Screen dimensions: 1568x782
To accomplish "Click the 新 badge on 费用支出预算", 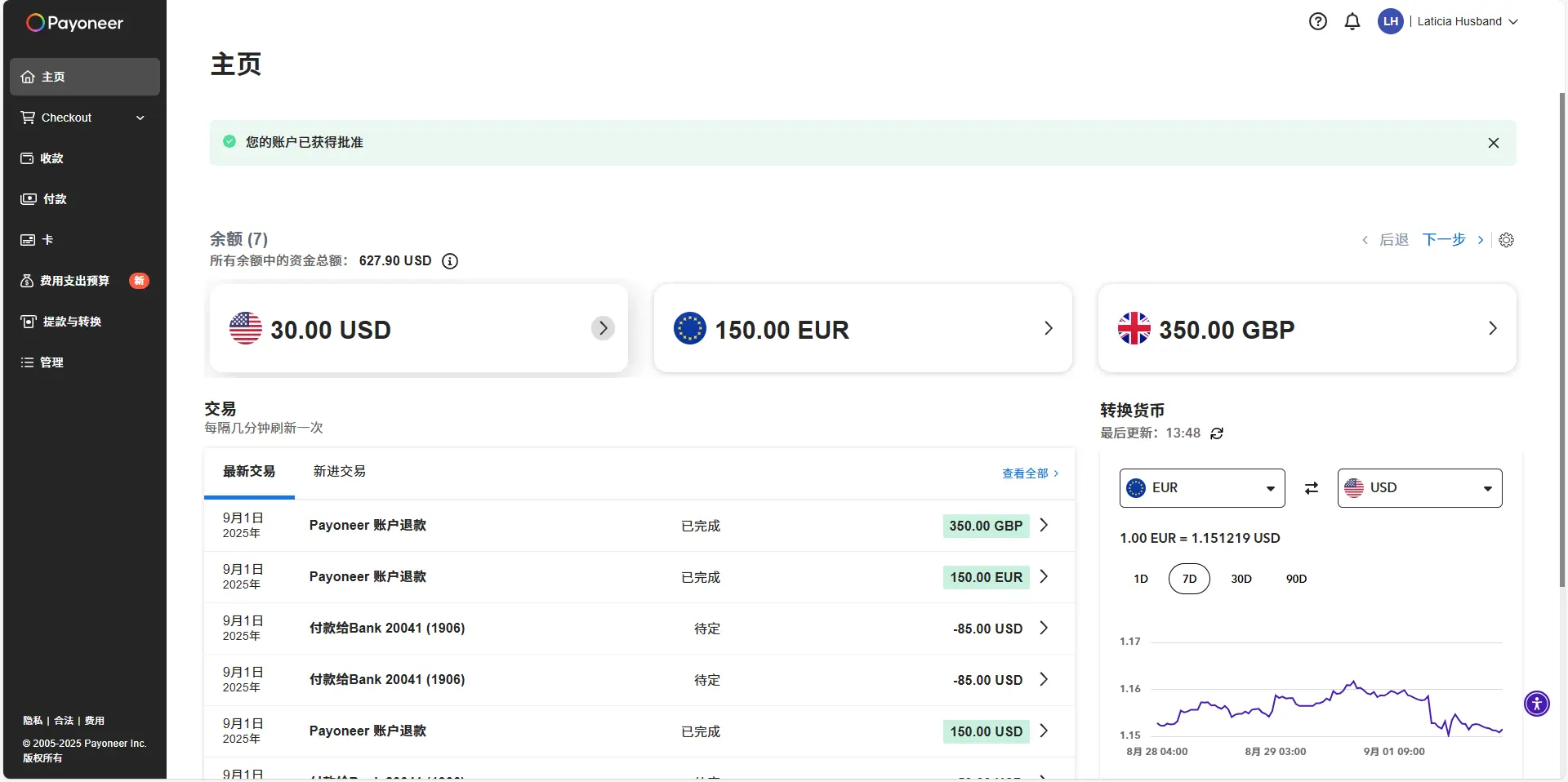I will (139, 281).
